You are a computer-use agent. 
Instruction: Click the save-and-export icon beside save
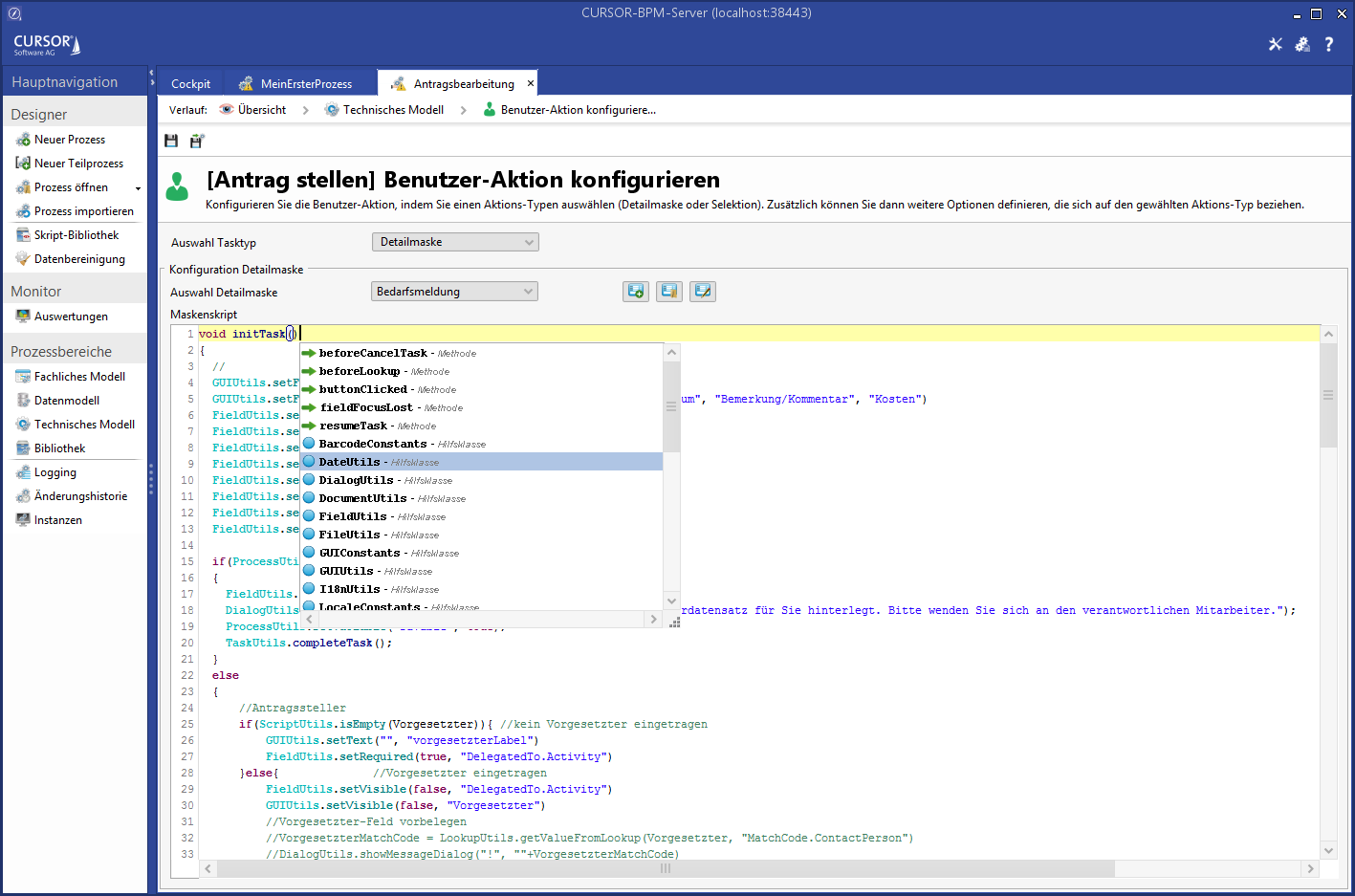click(x=197, y=141)
